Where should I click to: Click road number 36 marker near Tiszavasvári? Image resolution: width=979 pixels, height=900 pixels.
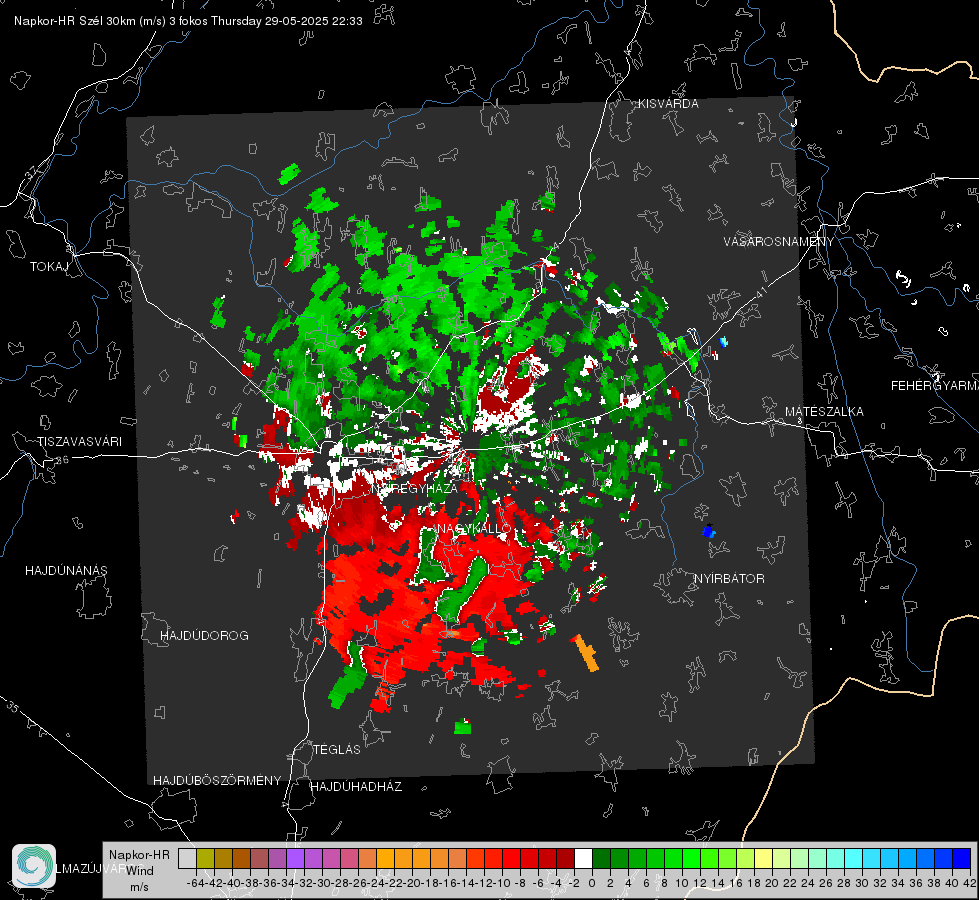pos(62,460)
